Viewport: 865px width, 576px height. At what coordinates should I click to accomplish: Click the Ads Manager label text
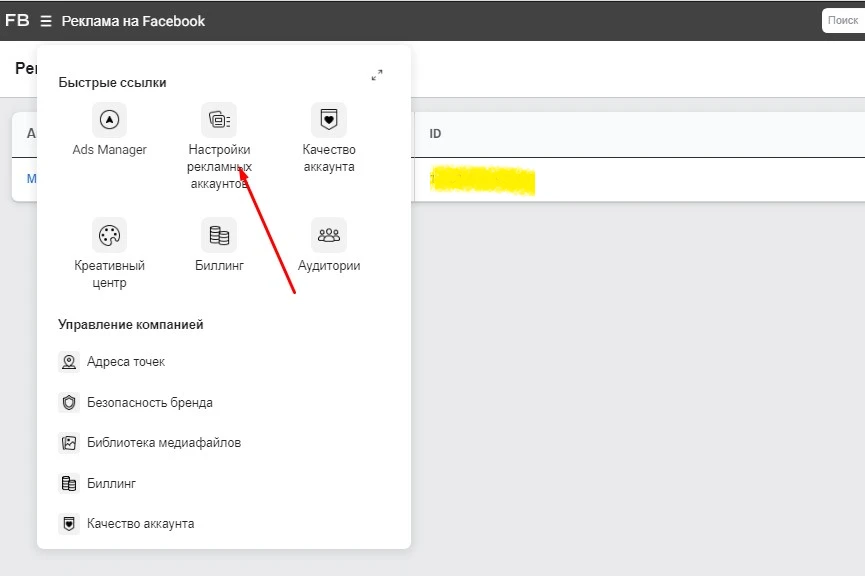pyautogui.click(x=109, y=150)
